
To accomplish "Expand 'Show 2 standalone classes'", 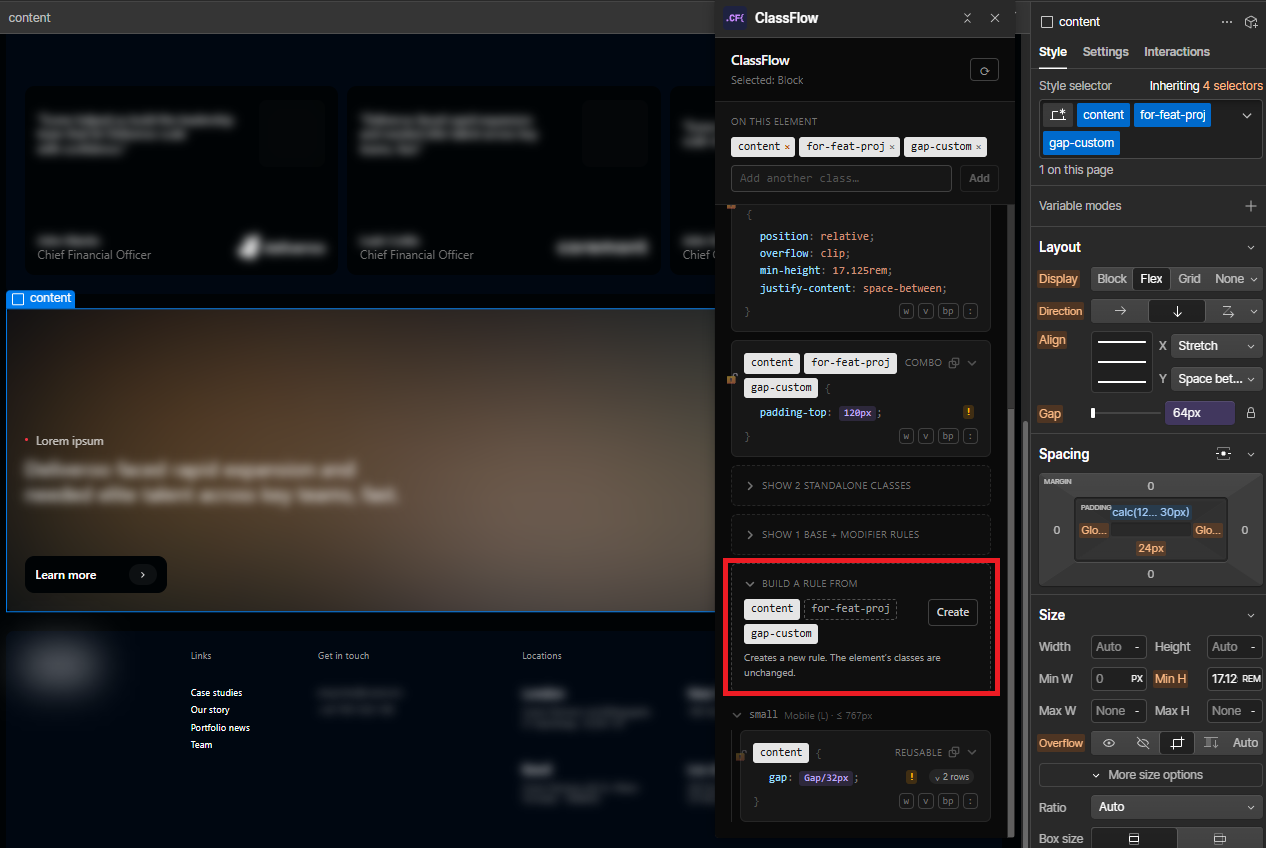I will point(861,486).
